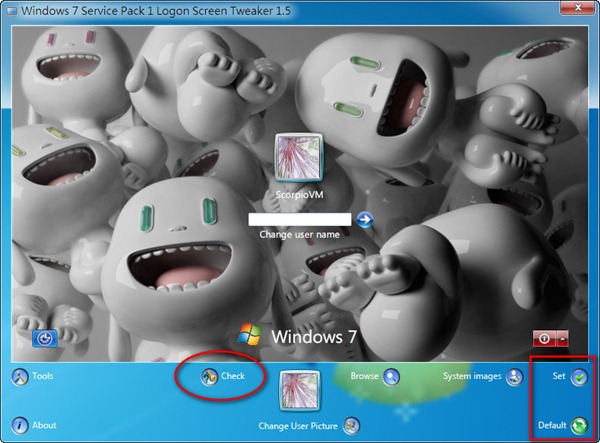Click the Default text label

(551, 425)
